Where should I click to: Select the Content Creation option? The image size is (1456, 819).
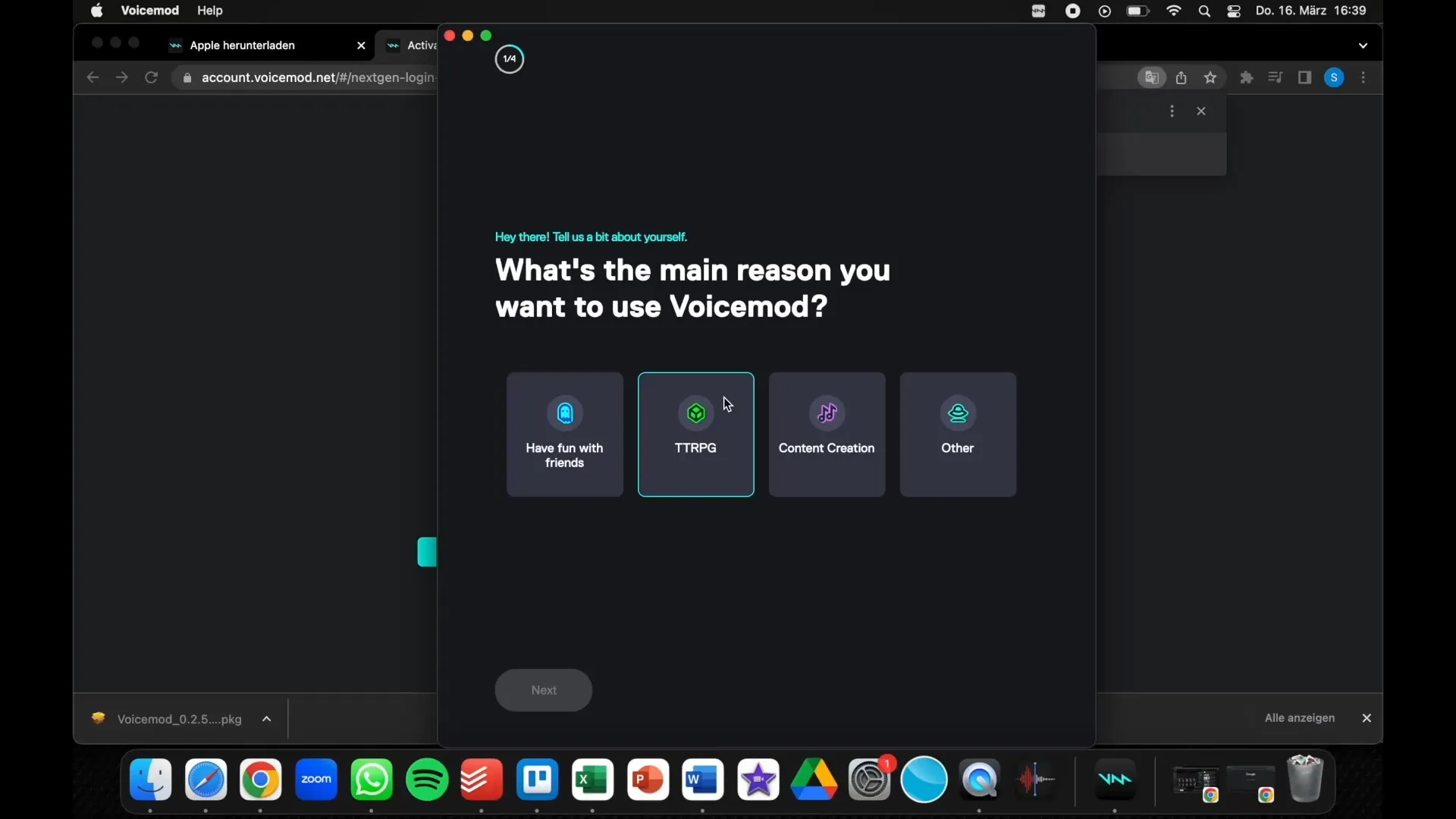[826, 434]
